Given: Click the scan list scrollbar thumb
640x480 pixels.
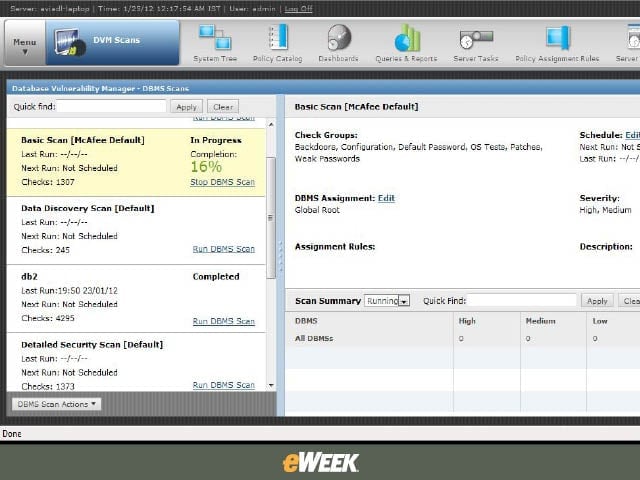Looking at the screenshot, I should tap(271, 218).
